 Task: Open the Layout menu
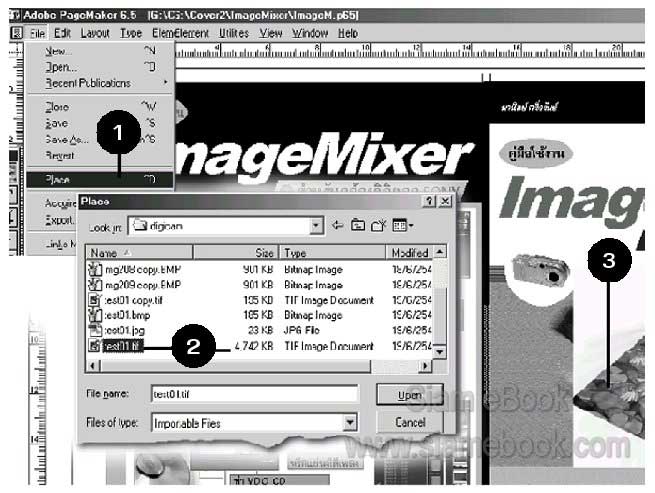(95, 33)
